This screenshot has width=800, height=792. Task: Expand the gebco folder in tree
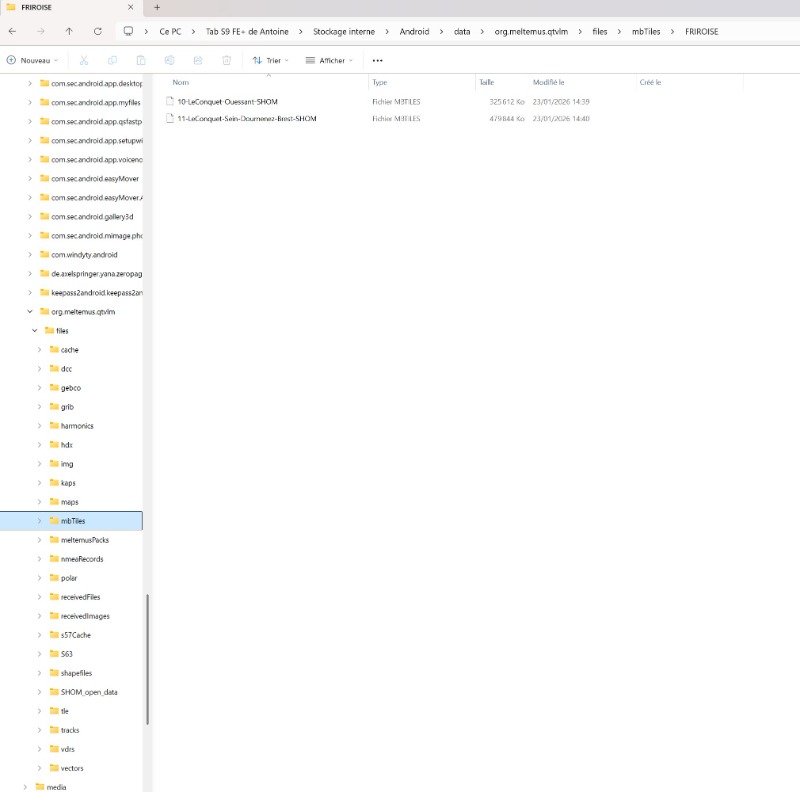coord(40,388)
